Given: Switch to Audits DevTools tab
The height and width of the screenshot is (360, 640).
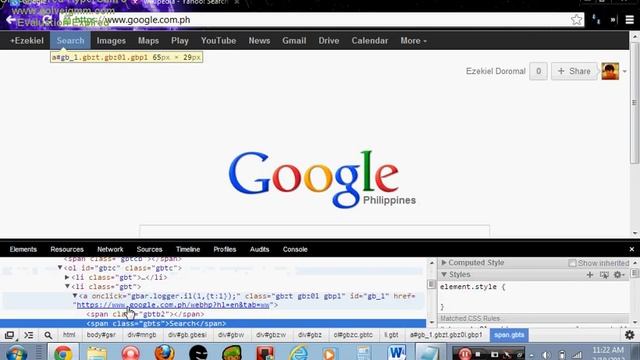Looking at the screenshot, I should point(259,249).
